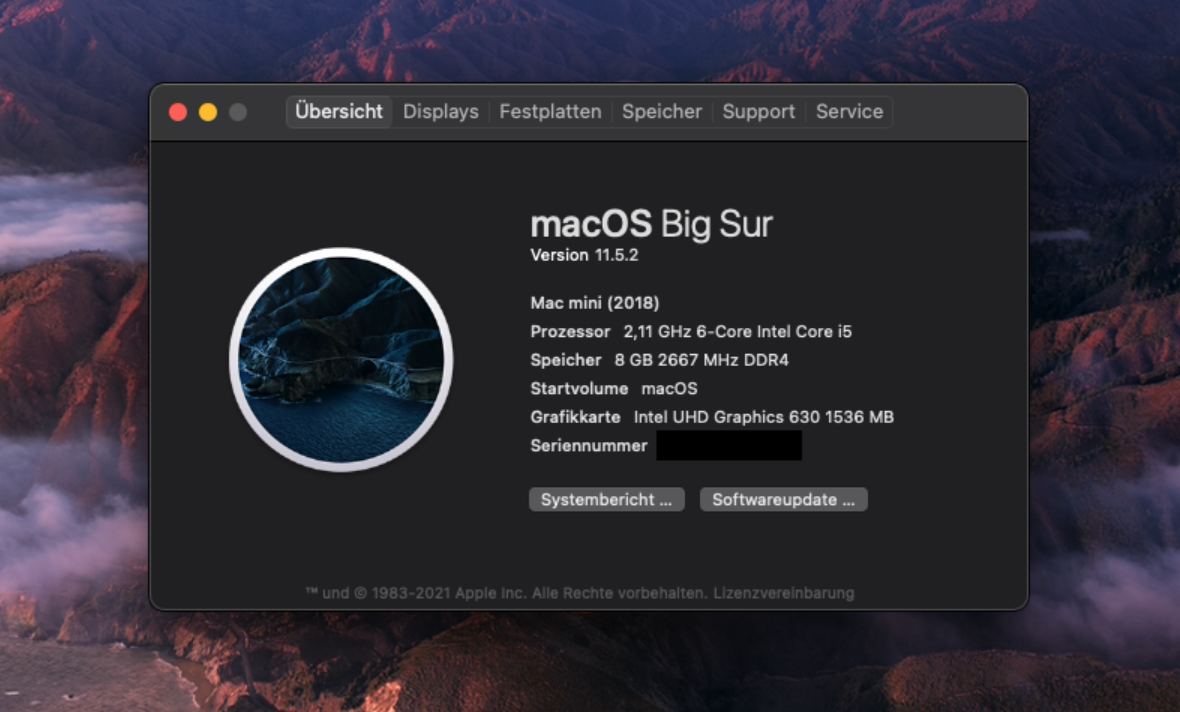
Task: Click the Version 11.5.2 text
Action: tap(584, 255)
